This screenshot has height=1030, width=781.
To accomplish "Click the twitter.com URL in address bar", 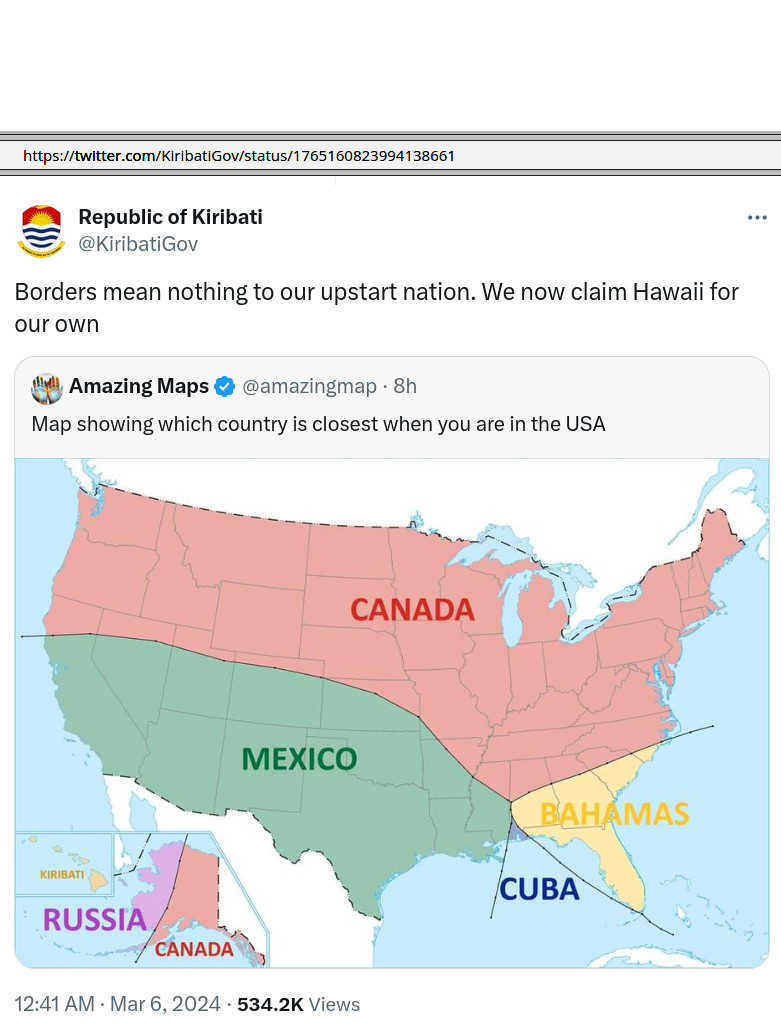I will coord(238,156).
